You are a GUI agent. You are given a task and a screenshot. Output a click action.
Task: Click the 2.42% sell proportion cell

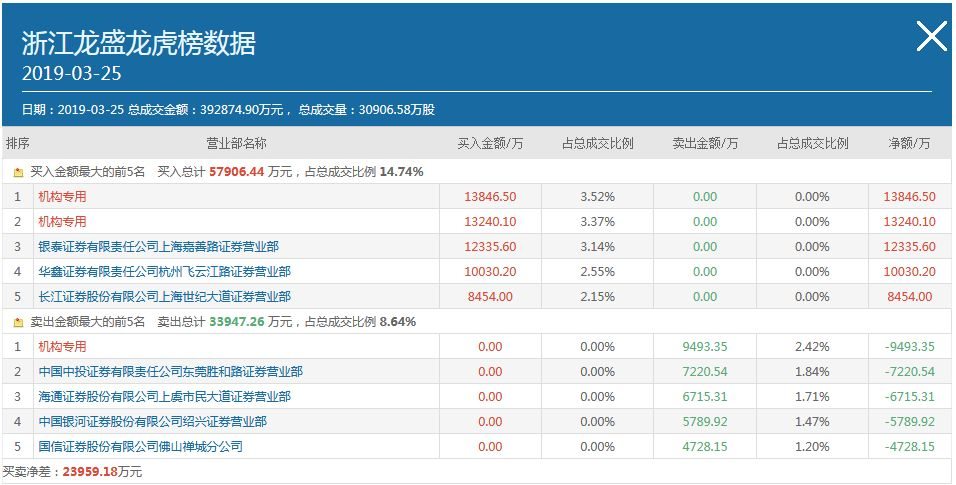tap(812, 347)
